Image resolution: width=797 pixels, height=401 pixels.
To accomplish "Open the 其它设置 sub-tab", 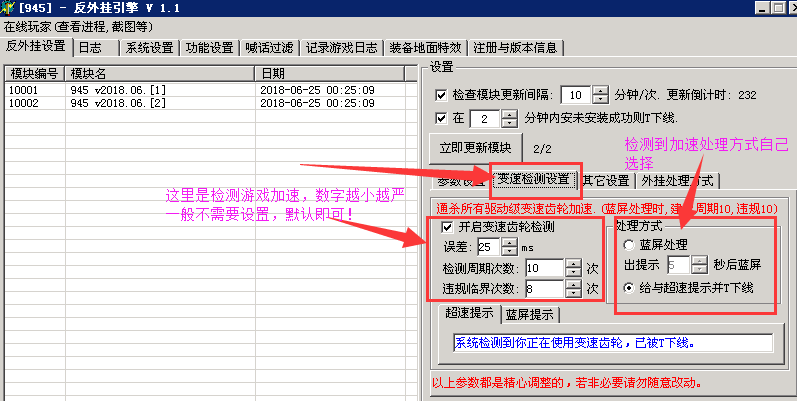I will click(606, 181).
